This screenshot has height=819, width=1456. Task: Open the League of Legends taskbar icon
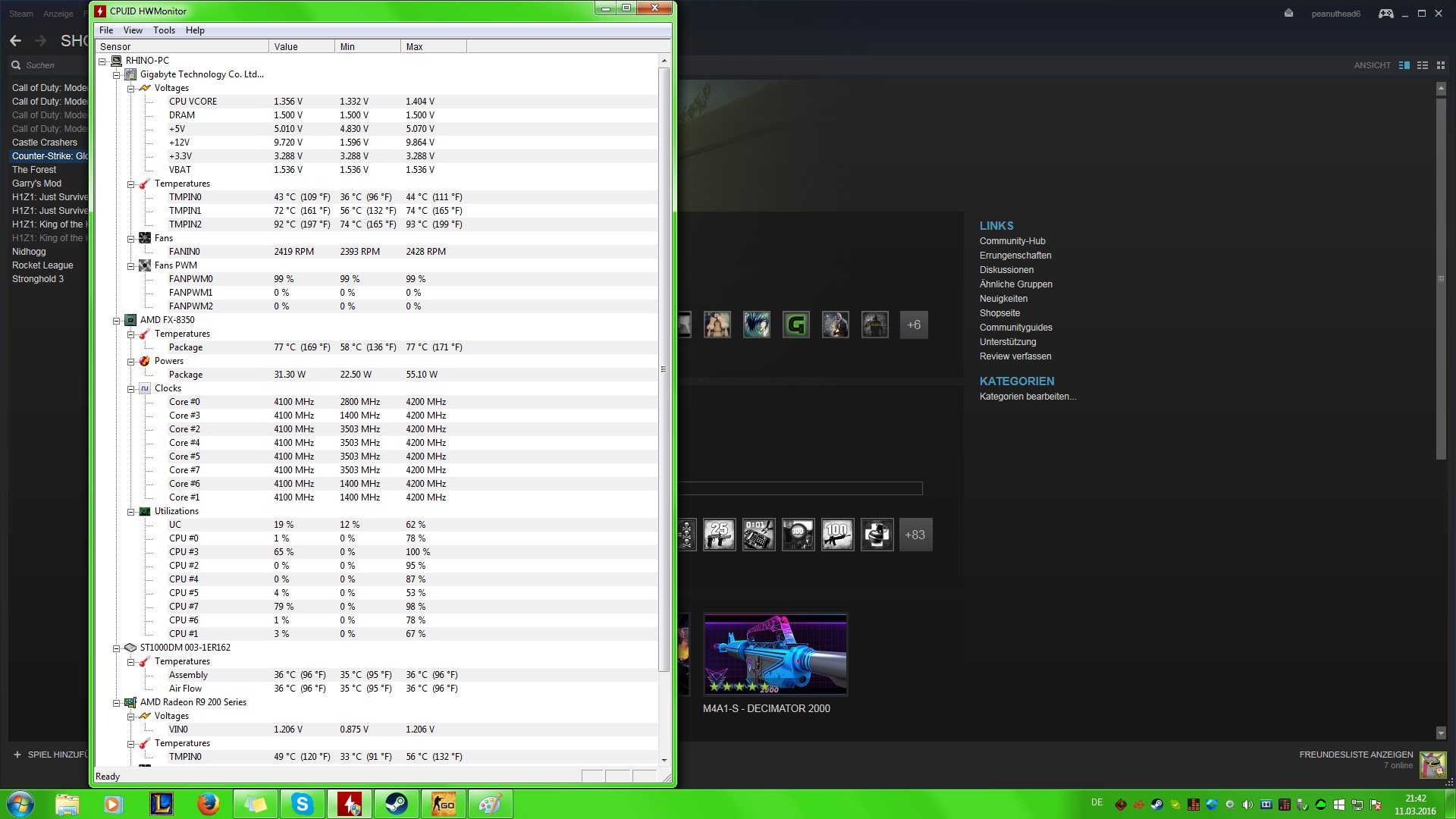point(161,804)
